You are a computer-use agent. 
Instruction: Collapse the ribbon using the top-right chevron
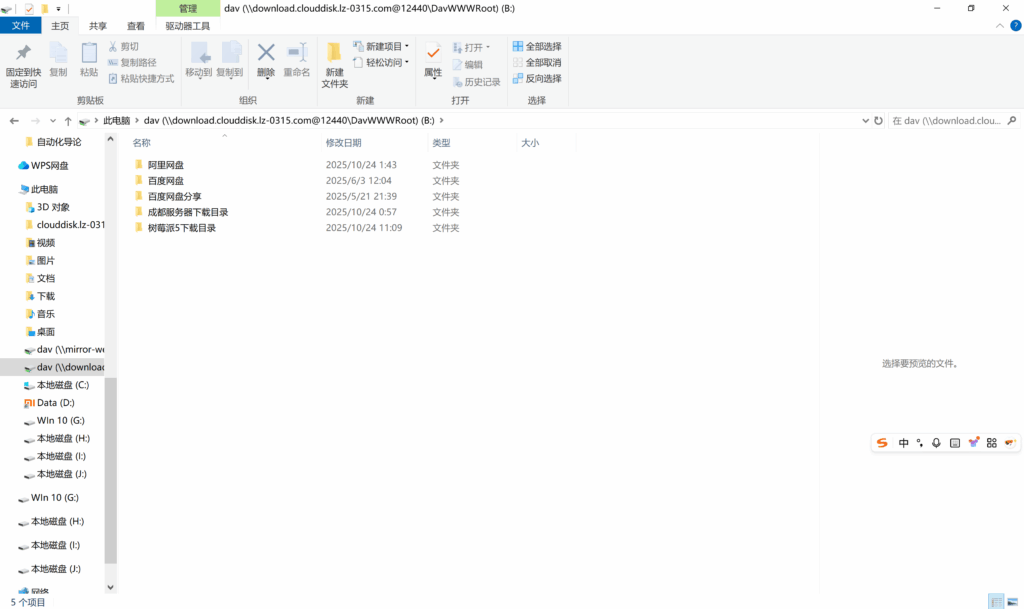pos(1001,26)
